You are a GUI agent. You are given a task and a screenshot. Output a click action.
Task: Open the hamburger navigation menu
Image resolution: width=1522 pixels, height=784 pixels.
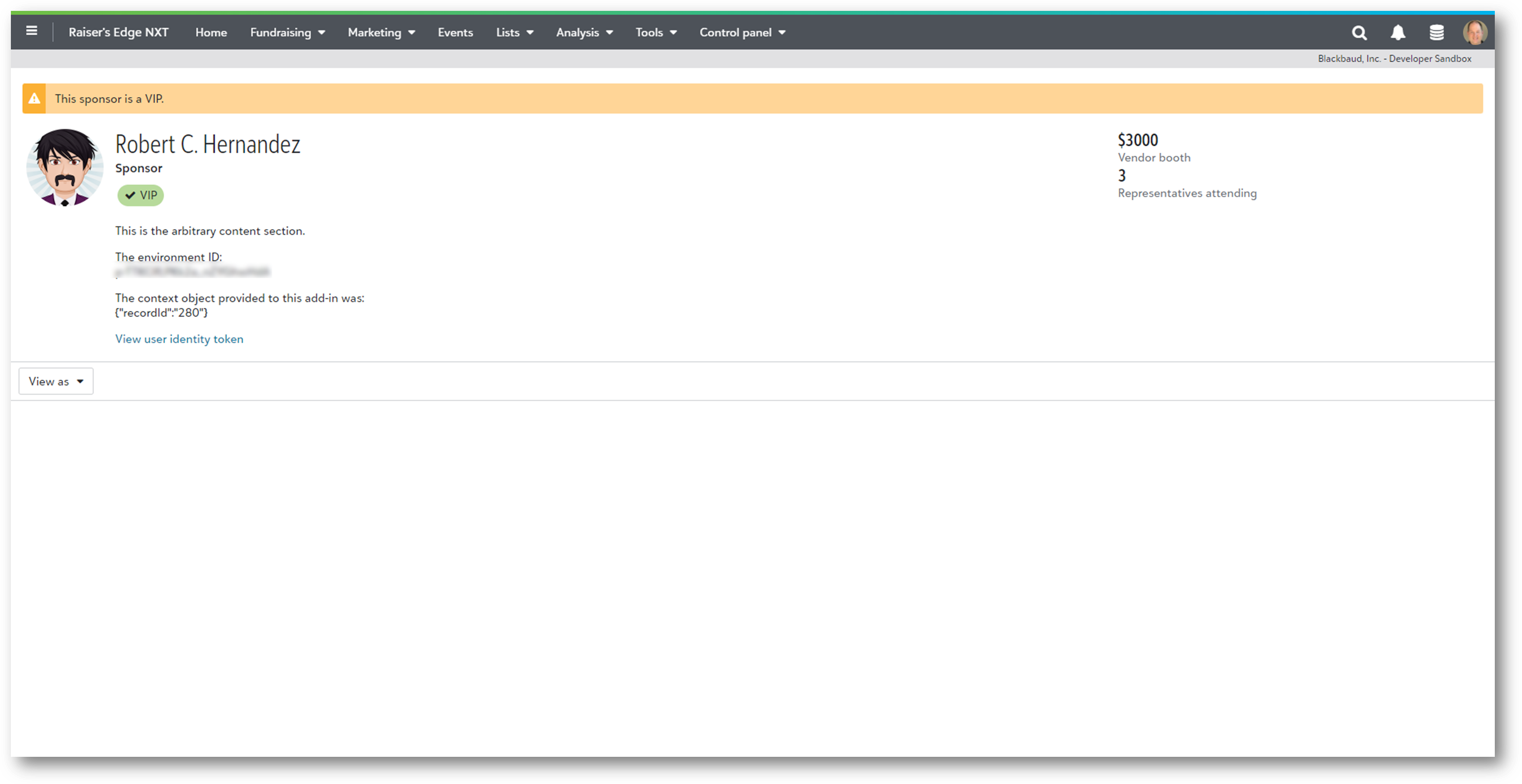point(32,31)
